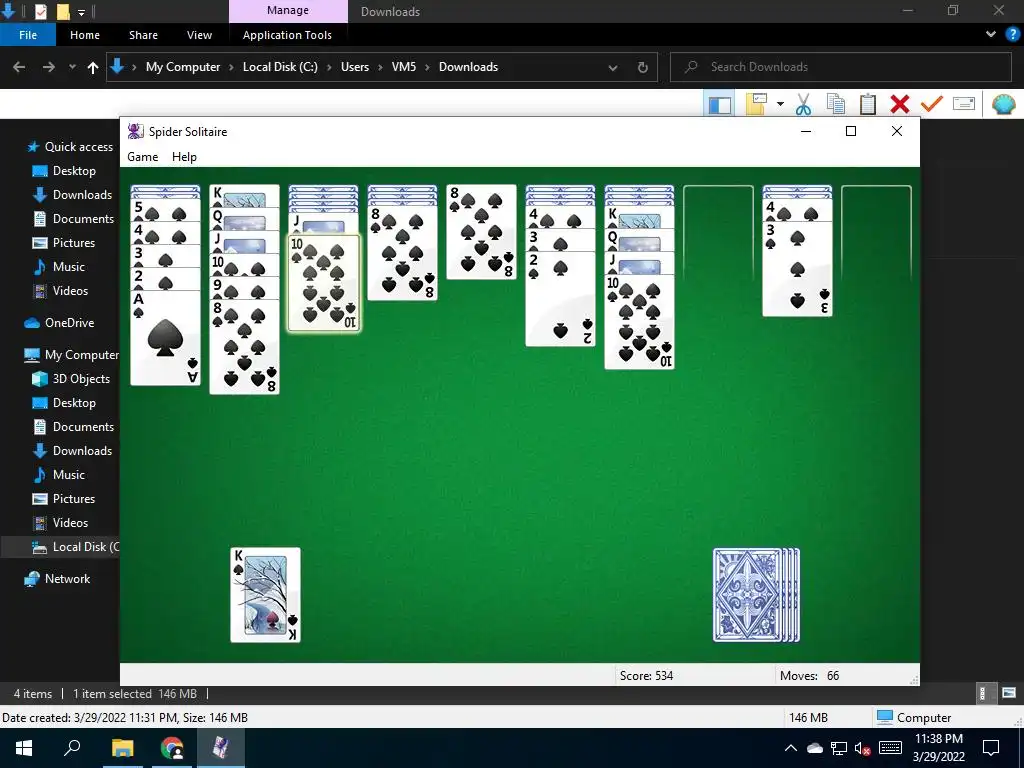Screen dimensions: 1024x768
Task: Open Quick Access Toolbar customize dropdown
Action: [81, 12]
